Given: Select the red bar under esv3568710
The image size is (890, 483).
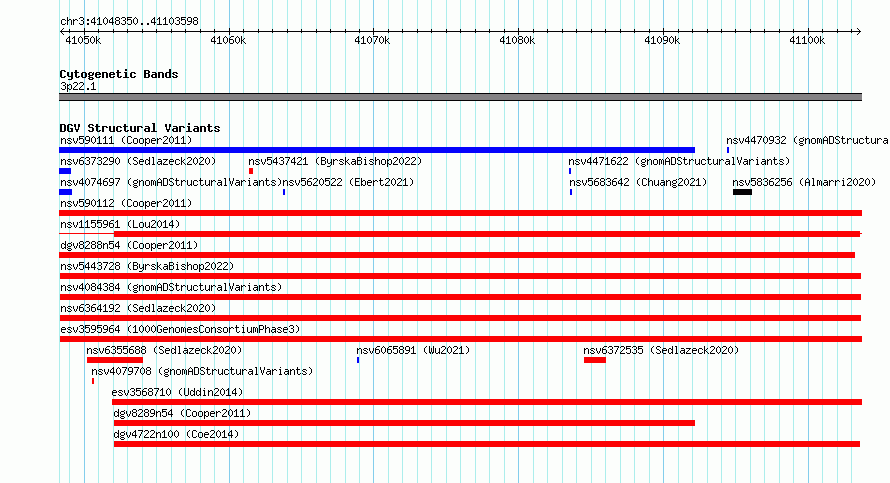Looking at the screenshot, I should tap(487, 402).
